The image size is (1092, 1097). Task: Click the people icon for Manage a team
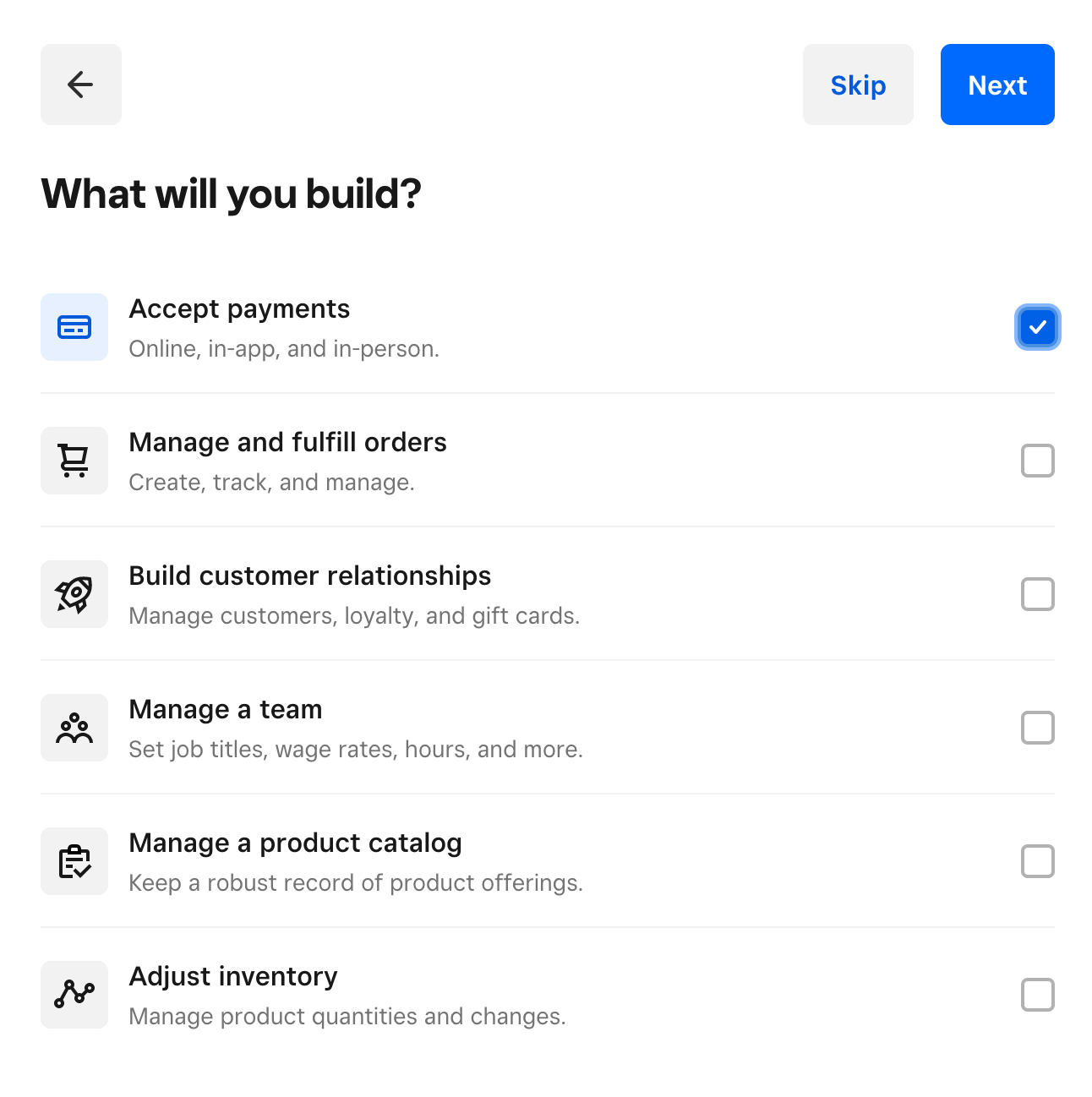pyautogui.click(x=74, y=728)
